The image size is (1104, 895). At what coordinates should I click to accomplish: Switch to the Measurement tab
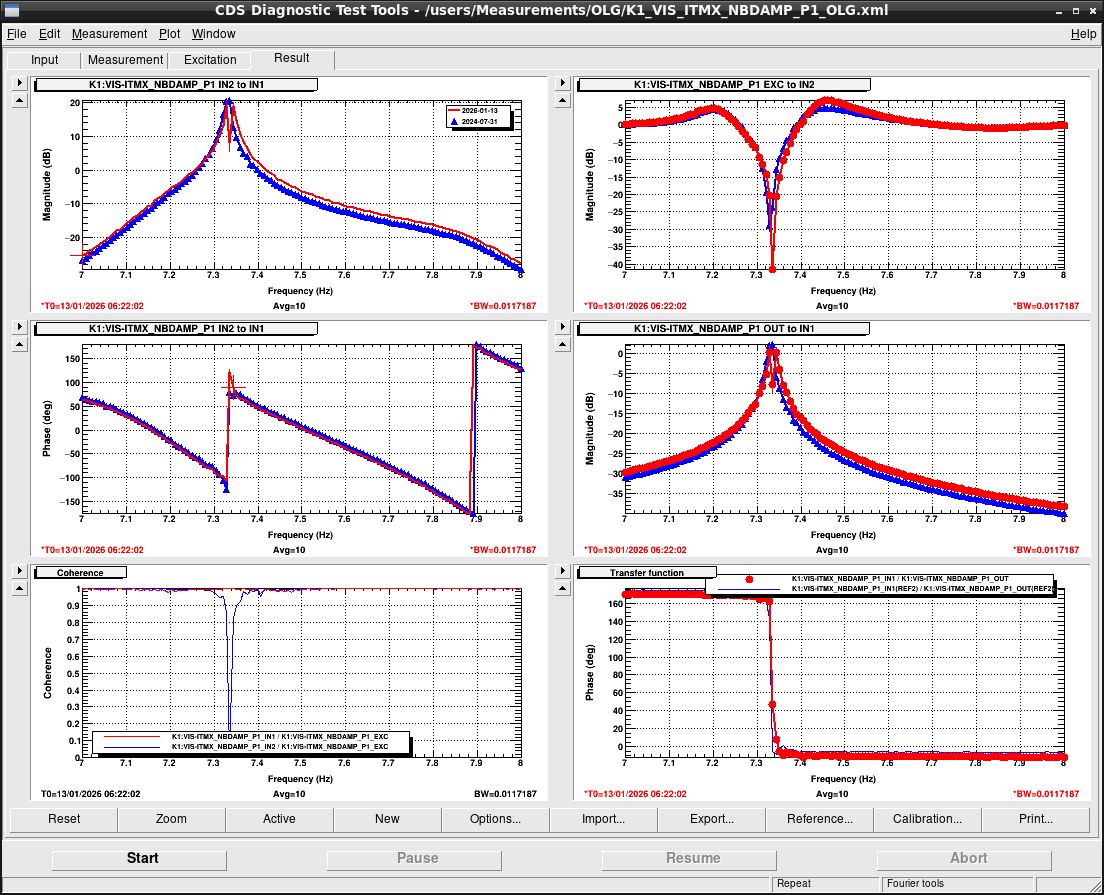tap(125, 60)
